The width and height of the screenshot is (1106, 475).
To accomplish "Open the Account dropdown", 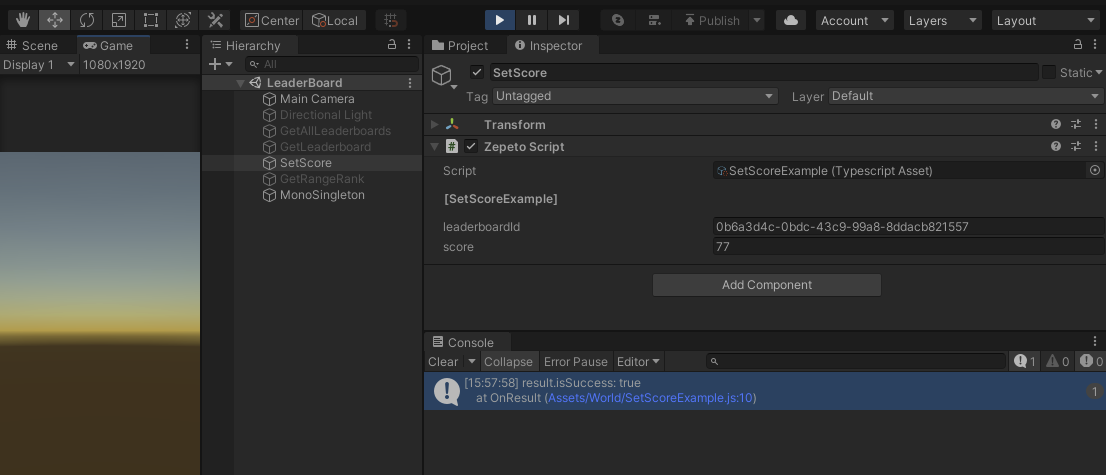I will (855, 20).
